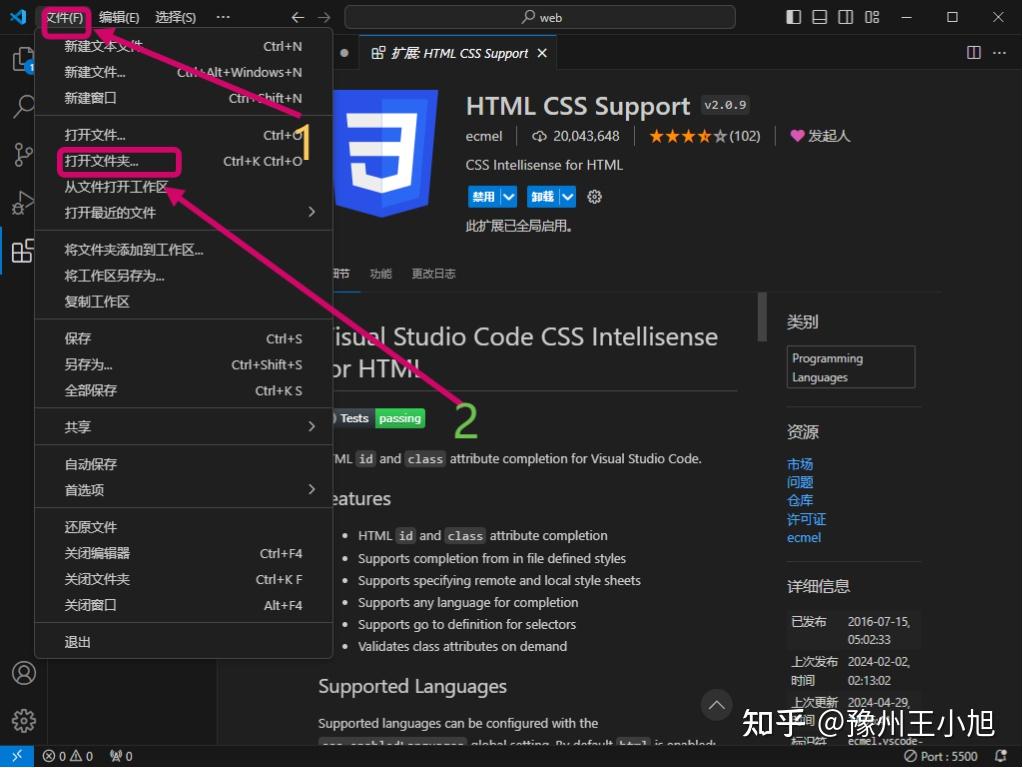Screen dimensions: 1023x768
Task: Toggle the secondary sidebar visibility
Action: (x=845, y=17)
